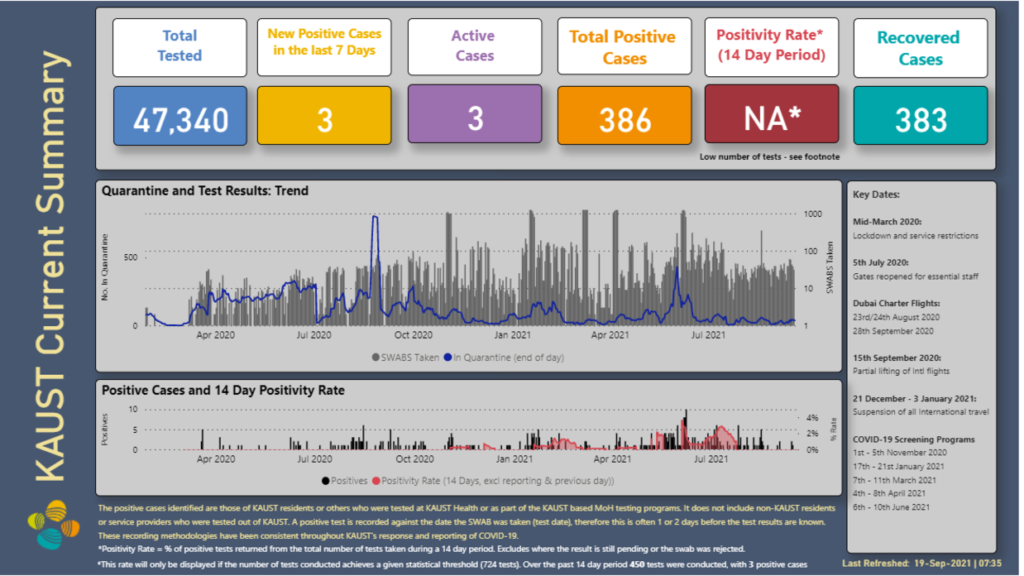Click 'Low number of tests - see footnote' note
This screenshot has width=1024, height=576.
[771, 157]
